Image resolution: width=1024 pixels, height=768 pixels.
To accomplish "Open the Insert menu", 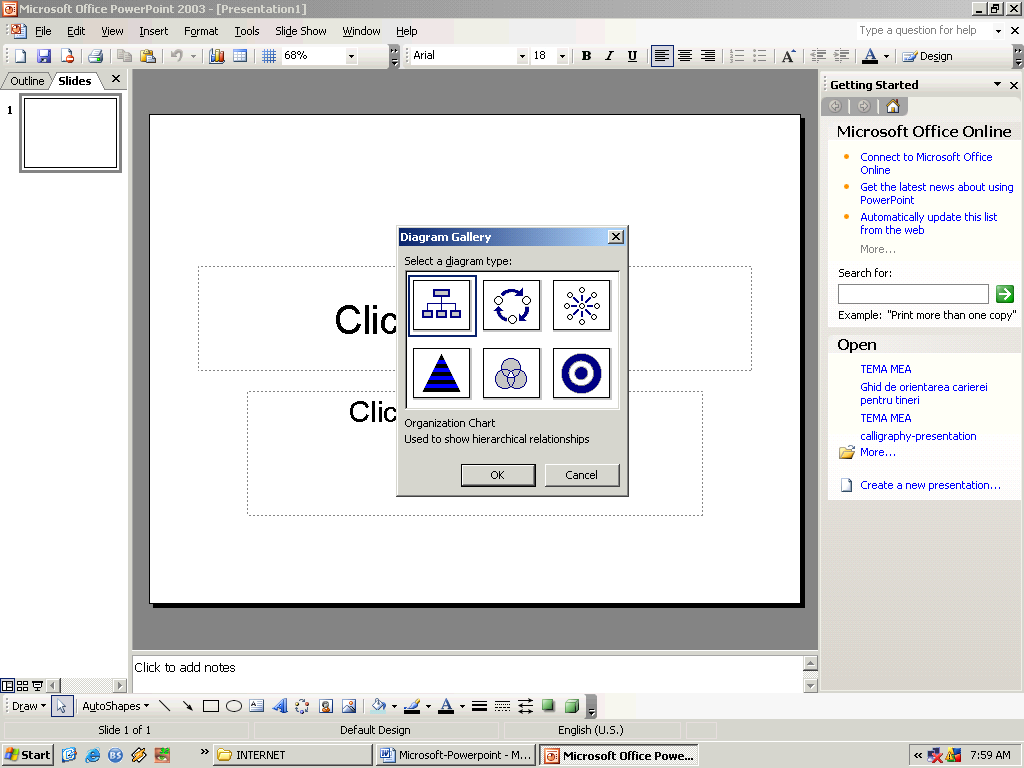I will (153, 31).
